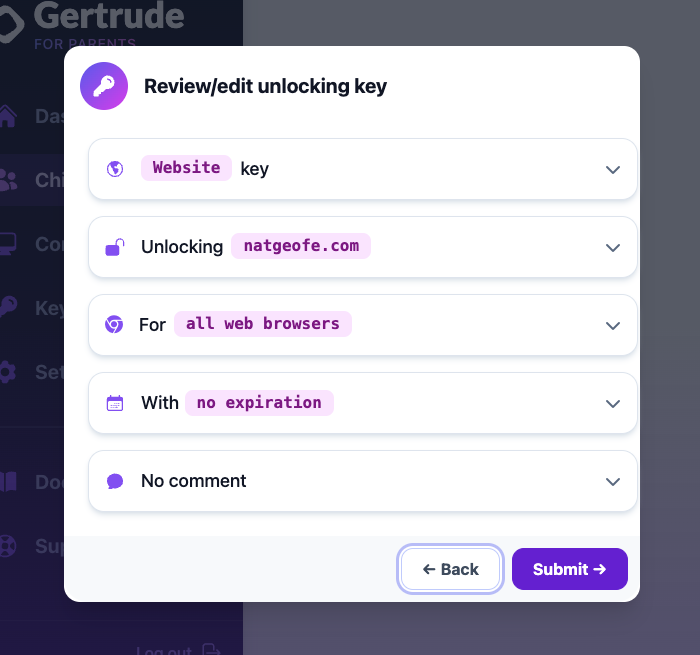Expand the no expiration row chevron

click(x=612, y=404)
